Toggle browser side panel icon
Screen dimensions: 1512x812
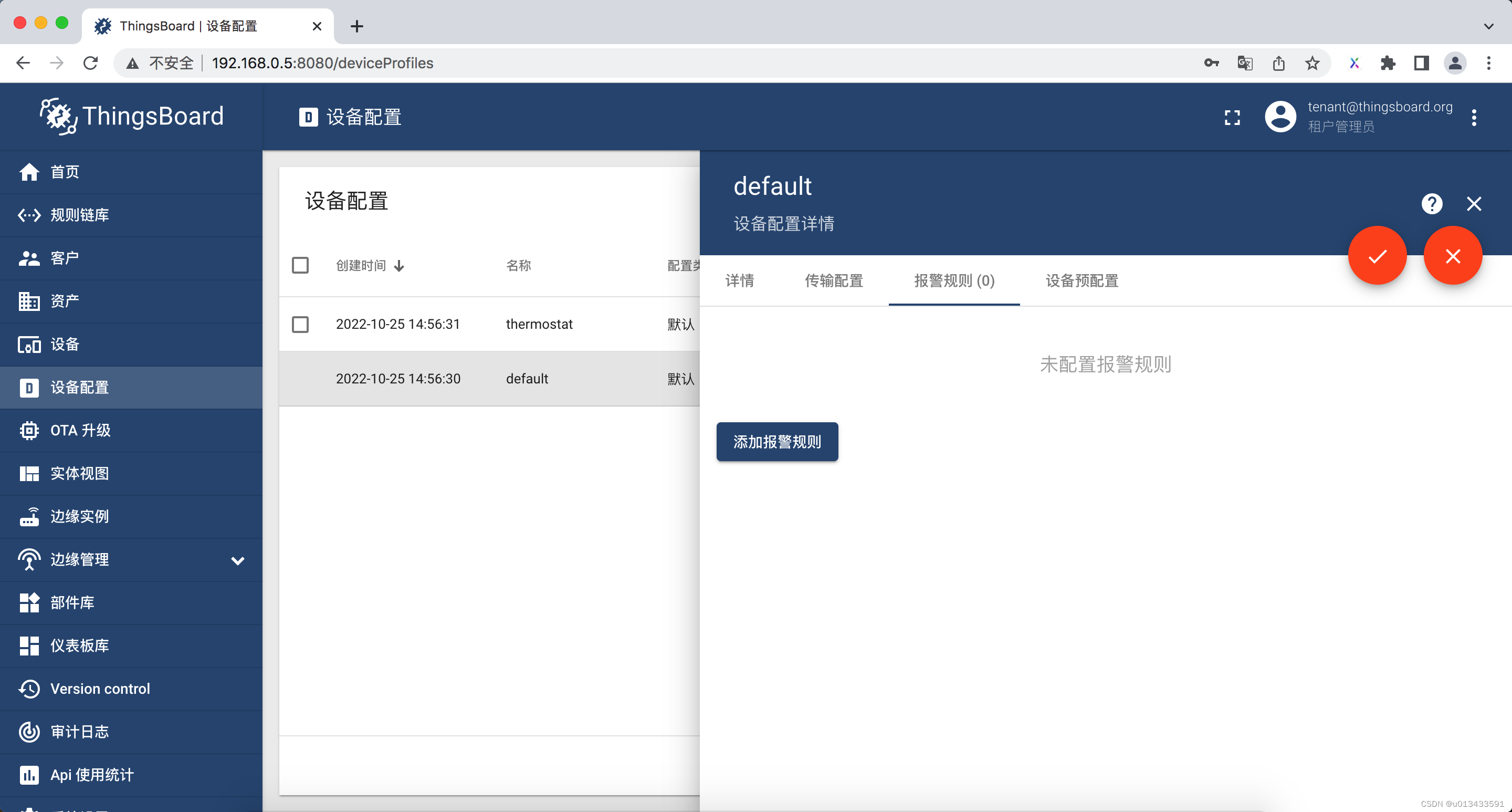coord(1422,63)
